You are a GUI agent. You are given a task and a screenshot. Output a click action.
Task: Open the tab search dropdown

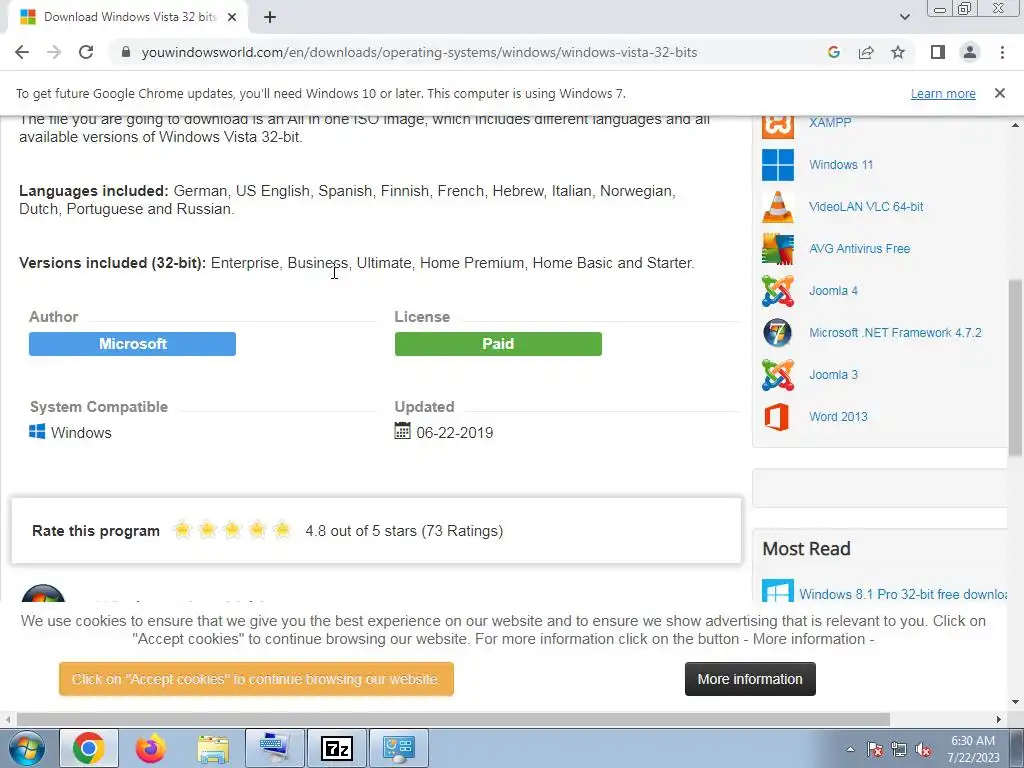tap(904, 17)
